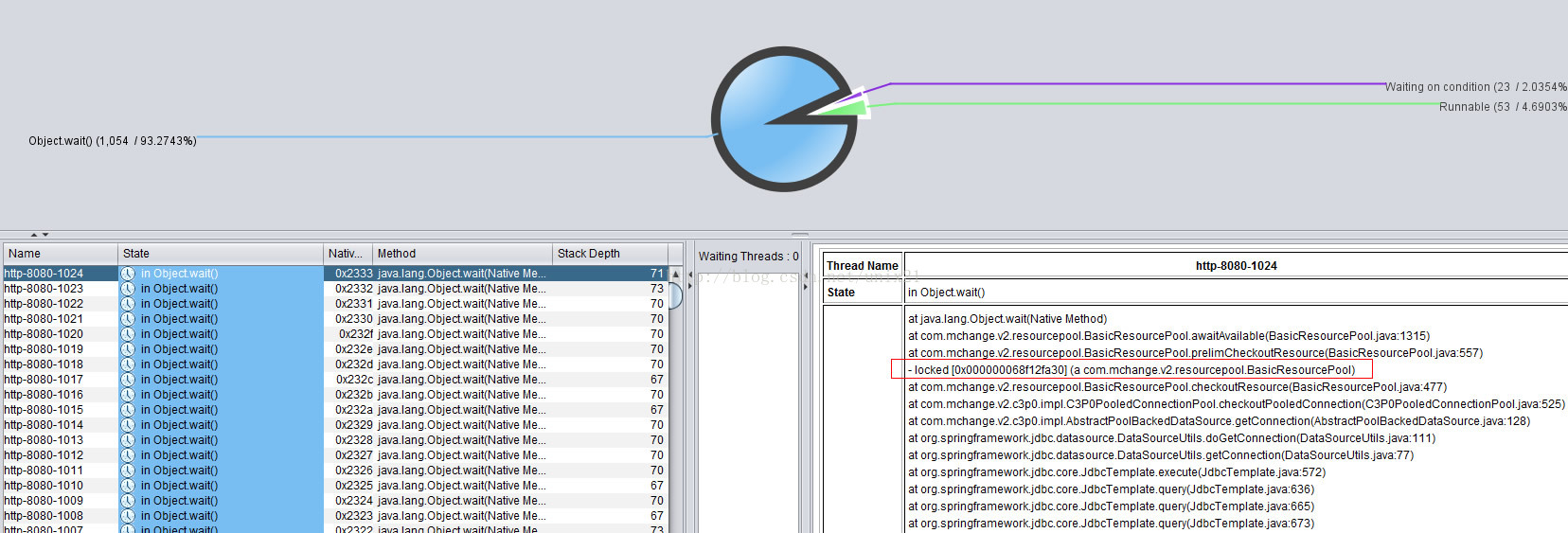The height and width of the screenshot is (533, 1568).
Task: Click the clock state icon for http-8080-1020
Action: pyautogui.click(x=128, y=334)
